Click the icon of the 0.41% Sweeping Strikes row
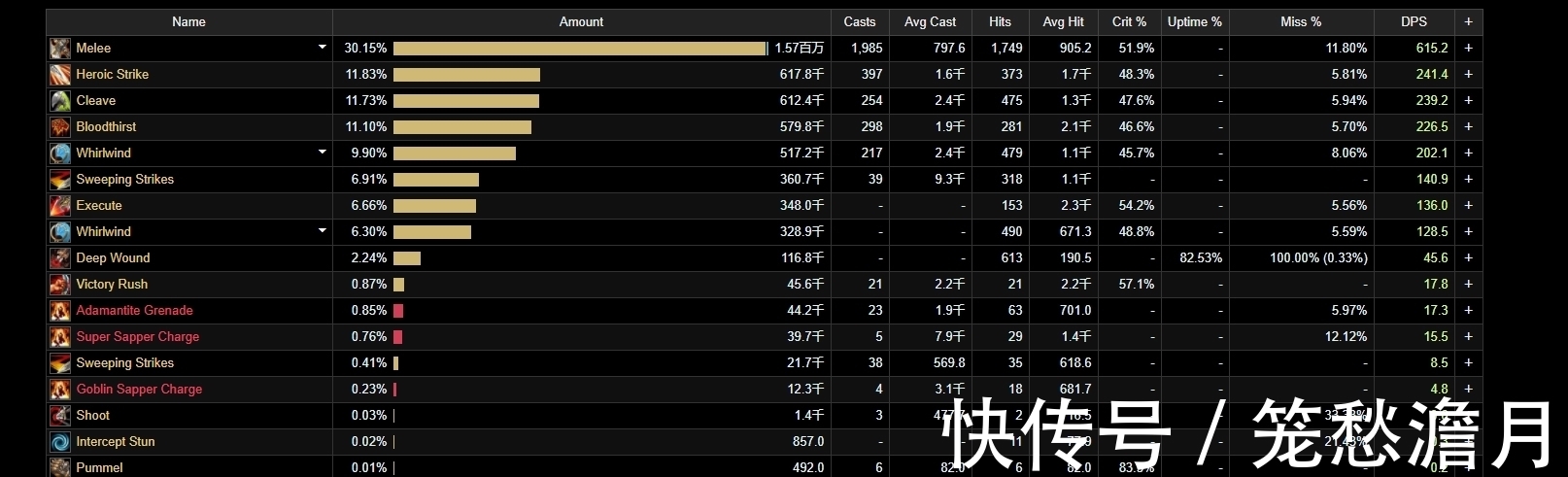Screen dimensions: 1568x477 pyautogui.click(x=60, y=362)
